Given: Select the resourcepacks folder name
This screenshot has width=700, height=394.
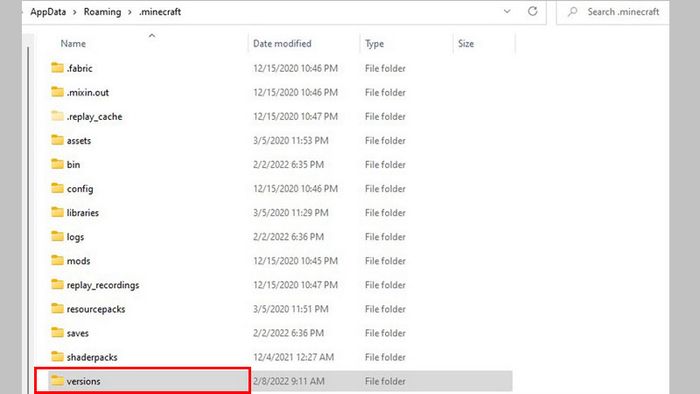Looking at the screenshot, I should [96, 309].
